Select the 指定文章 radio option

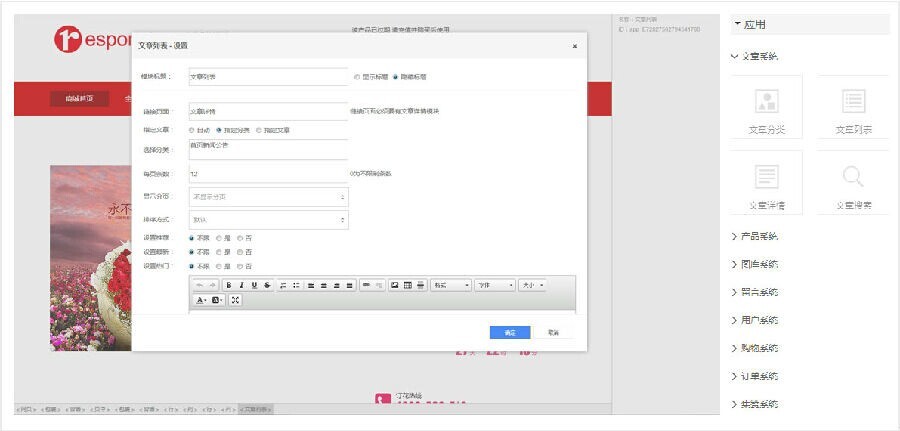[260, 130]
